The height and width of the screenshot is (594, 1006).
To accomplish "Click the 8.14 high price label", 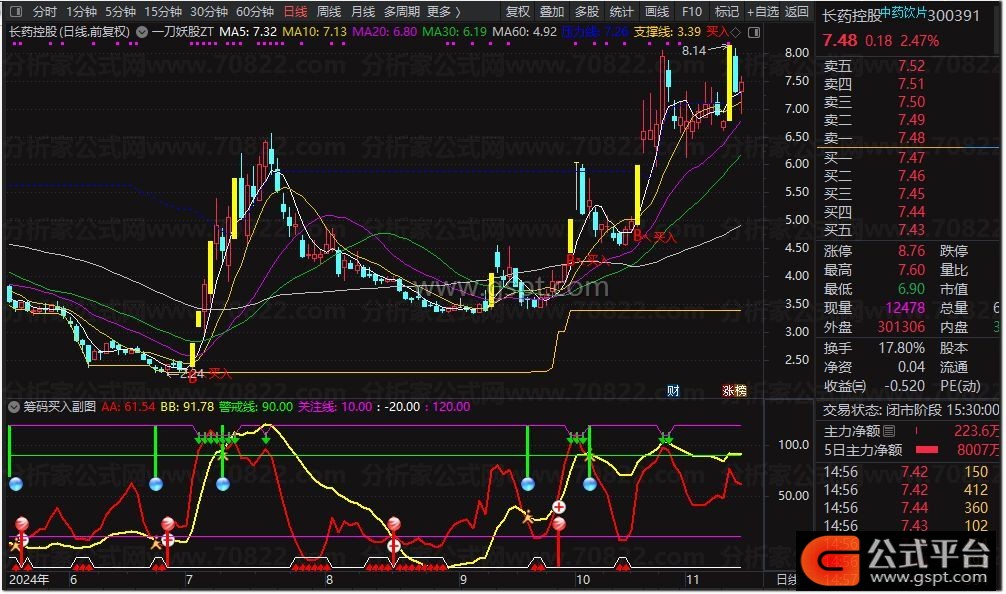I will tap(694, 51).
